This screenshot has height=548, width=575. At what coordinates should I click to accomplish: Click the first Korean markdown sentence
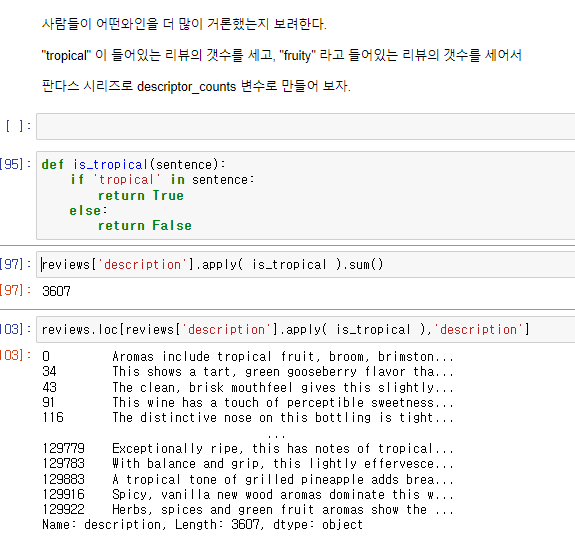(184, 24)
